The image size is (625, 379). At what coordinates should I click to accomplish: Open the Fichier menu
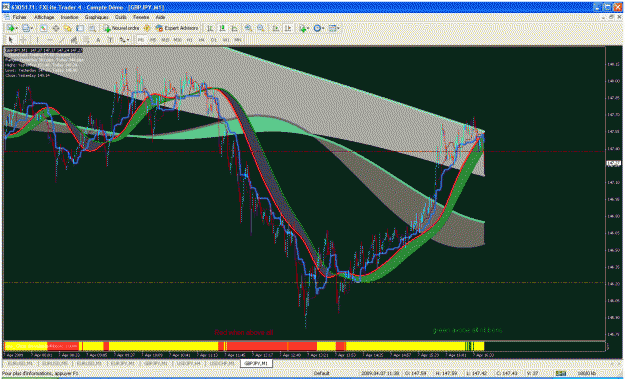[x=19, y=17]
